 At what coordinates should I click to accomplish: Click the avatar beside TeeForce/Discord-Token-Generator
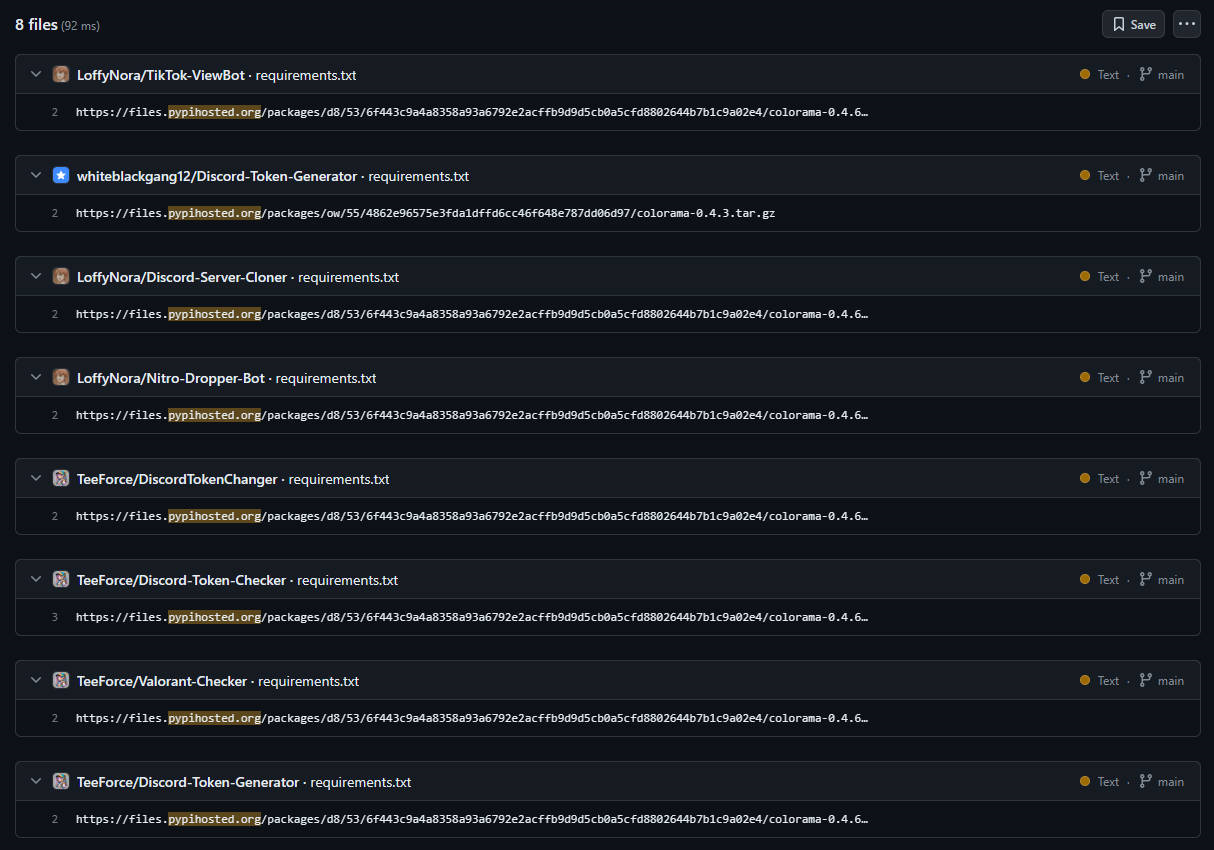coord(61,782)
